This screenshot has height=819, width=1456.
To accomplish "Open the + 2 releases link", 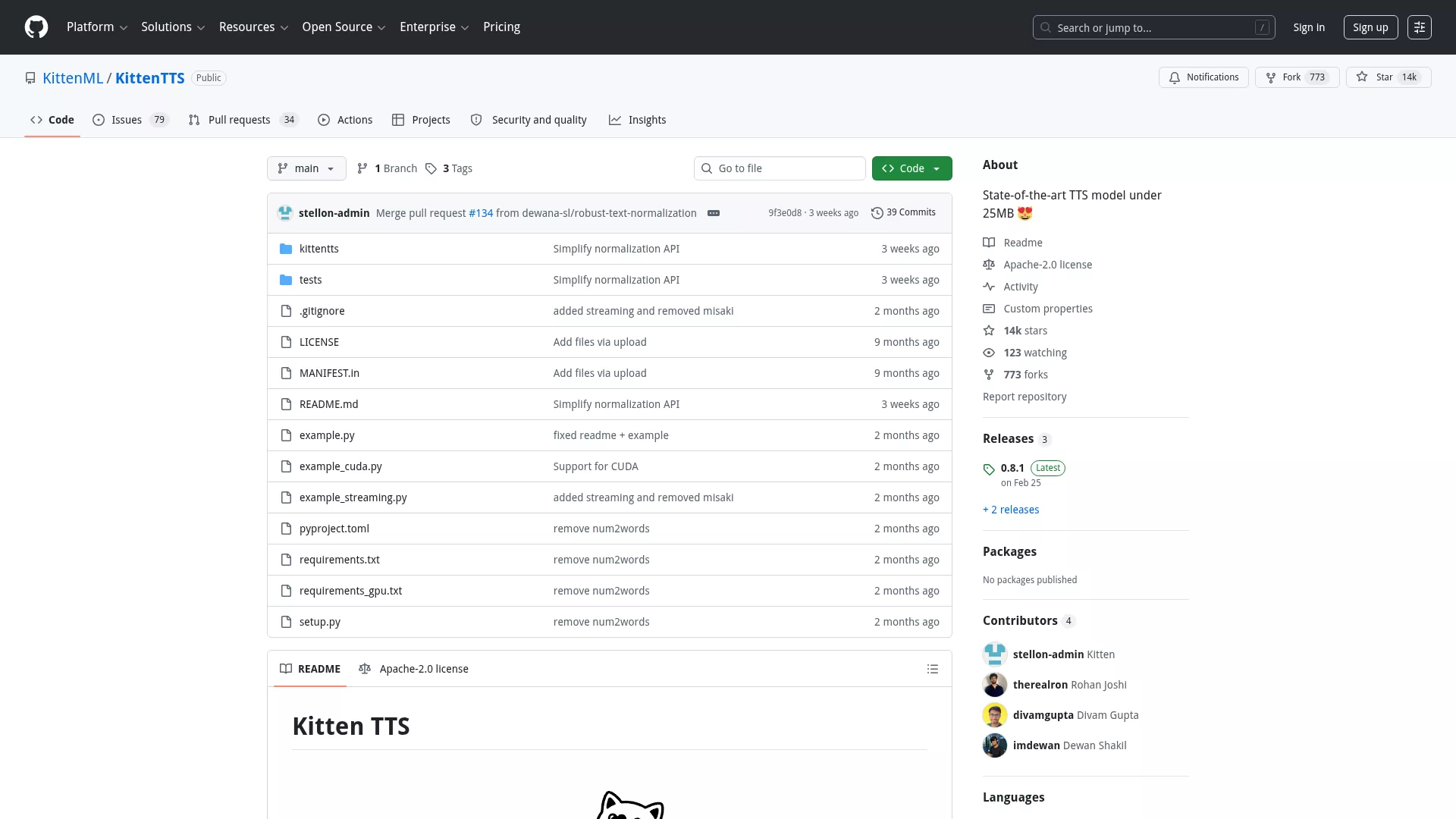I will (x=1011, y=510).
